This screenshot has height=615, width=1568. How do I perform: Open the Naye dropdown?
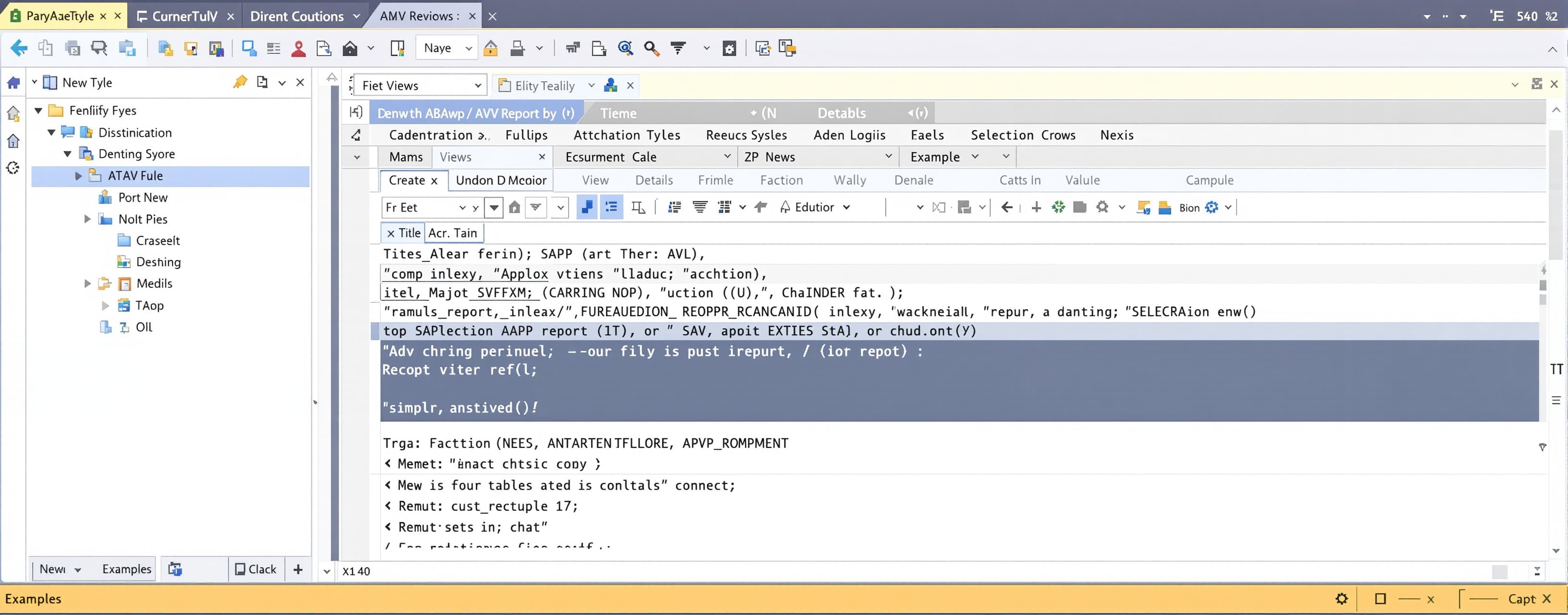pos(446,48)
